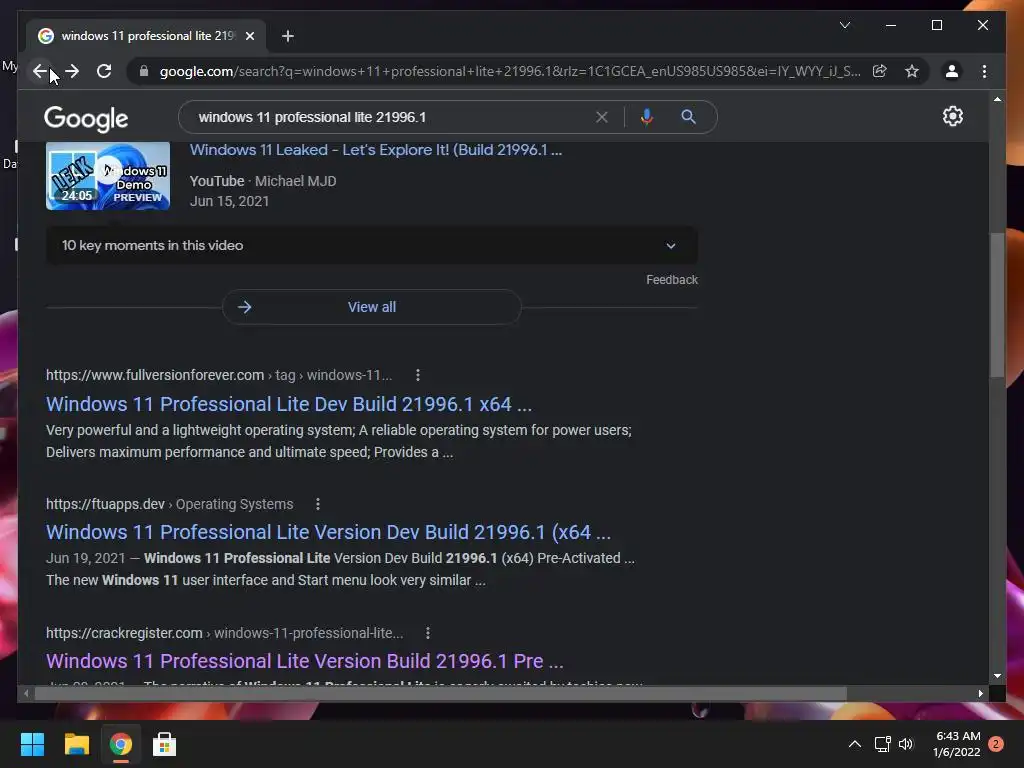Submit the search with the magnifier icon
The height and width of the screenshot is (768, 1024).
688,117
